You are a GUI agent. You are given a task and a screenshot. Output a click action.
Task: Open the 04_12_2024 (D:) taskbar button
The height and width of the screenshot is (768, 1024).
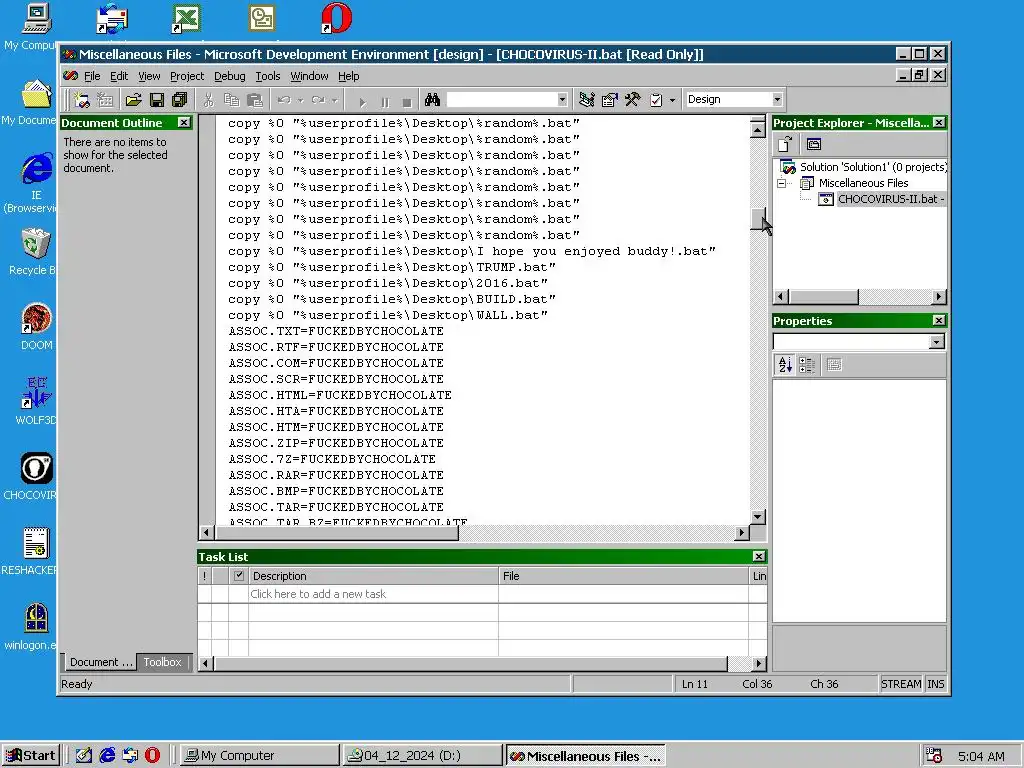click(422, 756)
